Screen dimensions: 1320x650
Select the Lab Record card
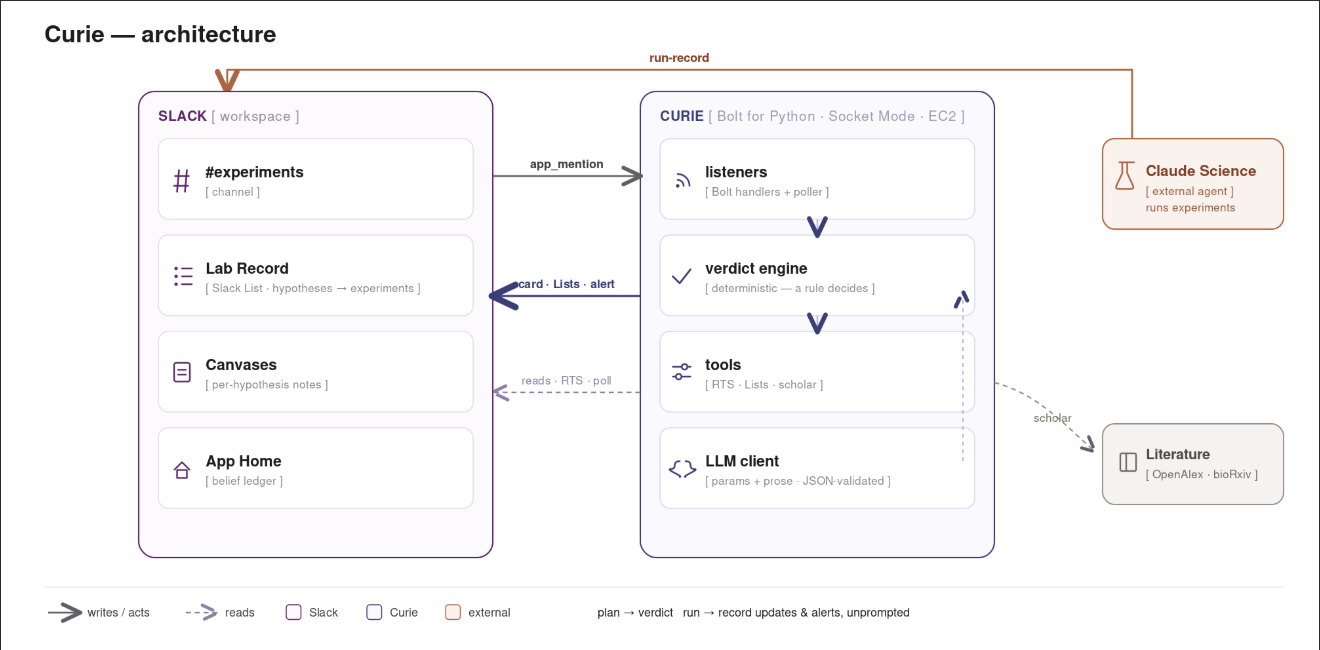pos(316,275)
